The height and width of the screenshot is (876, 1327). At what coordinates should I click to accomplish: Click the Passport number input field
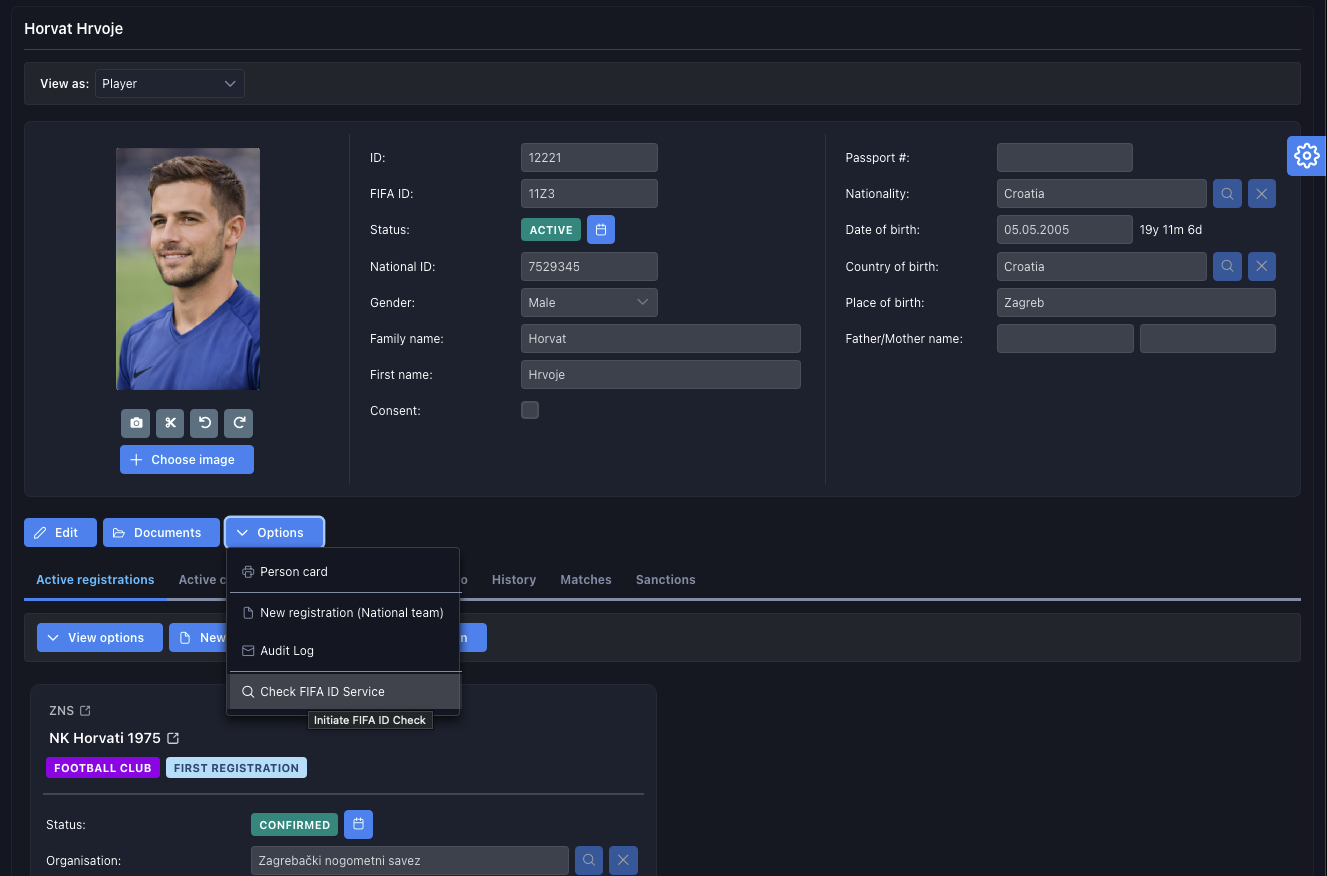point(1064,158)
